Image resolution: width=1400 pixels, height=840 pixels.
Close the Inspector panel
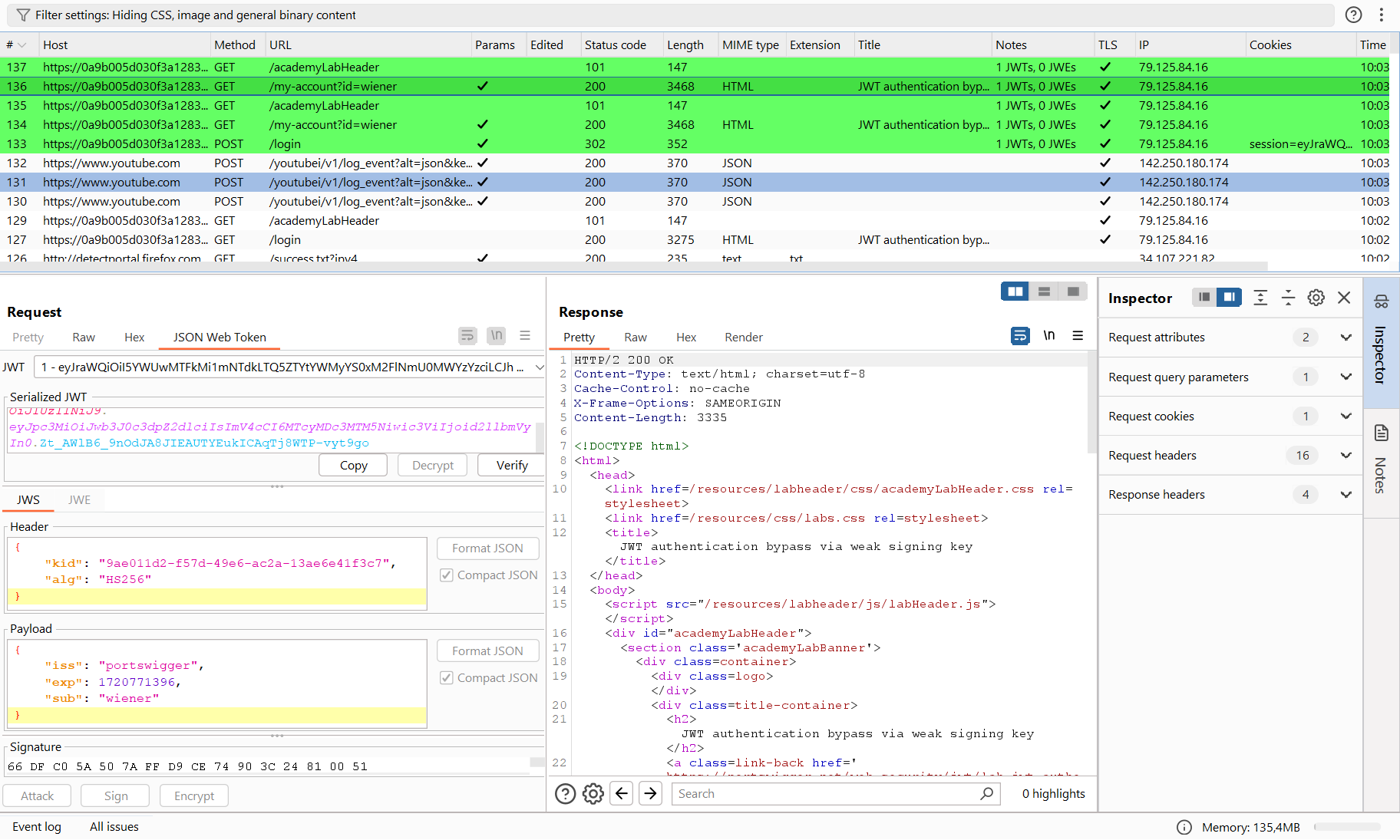point(1344,298)
